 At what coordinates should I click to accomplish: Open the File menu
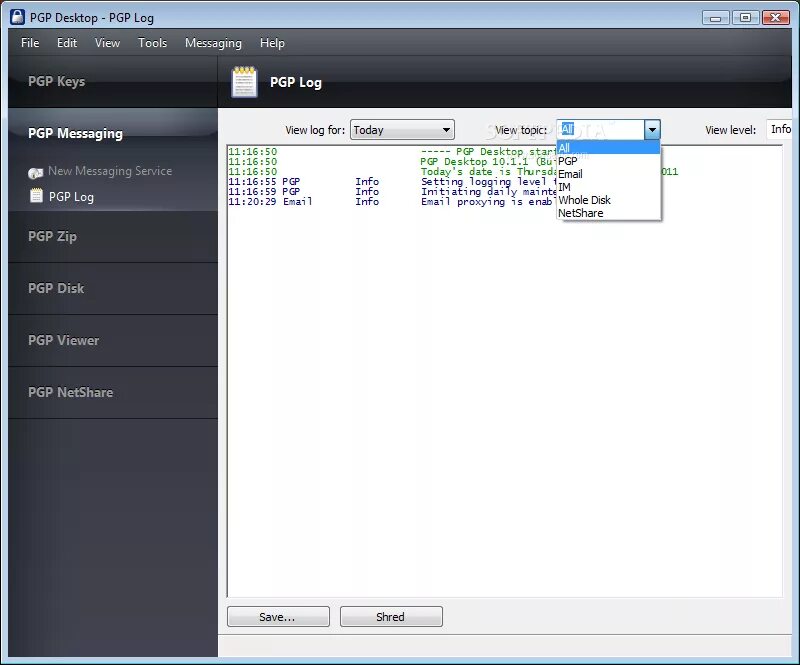30,43
